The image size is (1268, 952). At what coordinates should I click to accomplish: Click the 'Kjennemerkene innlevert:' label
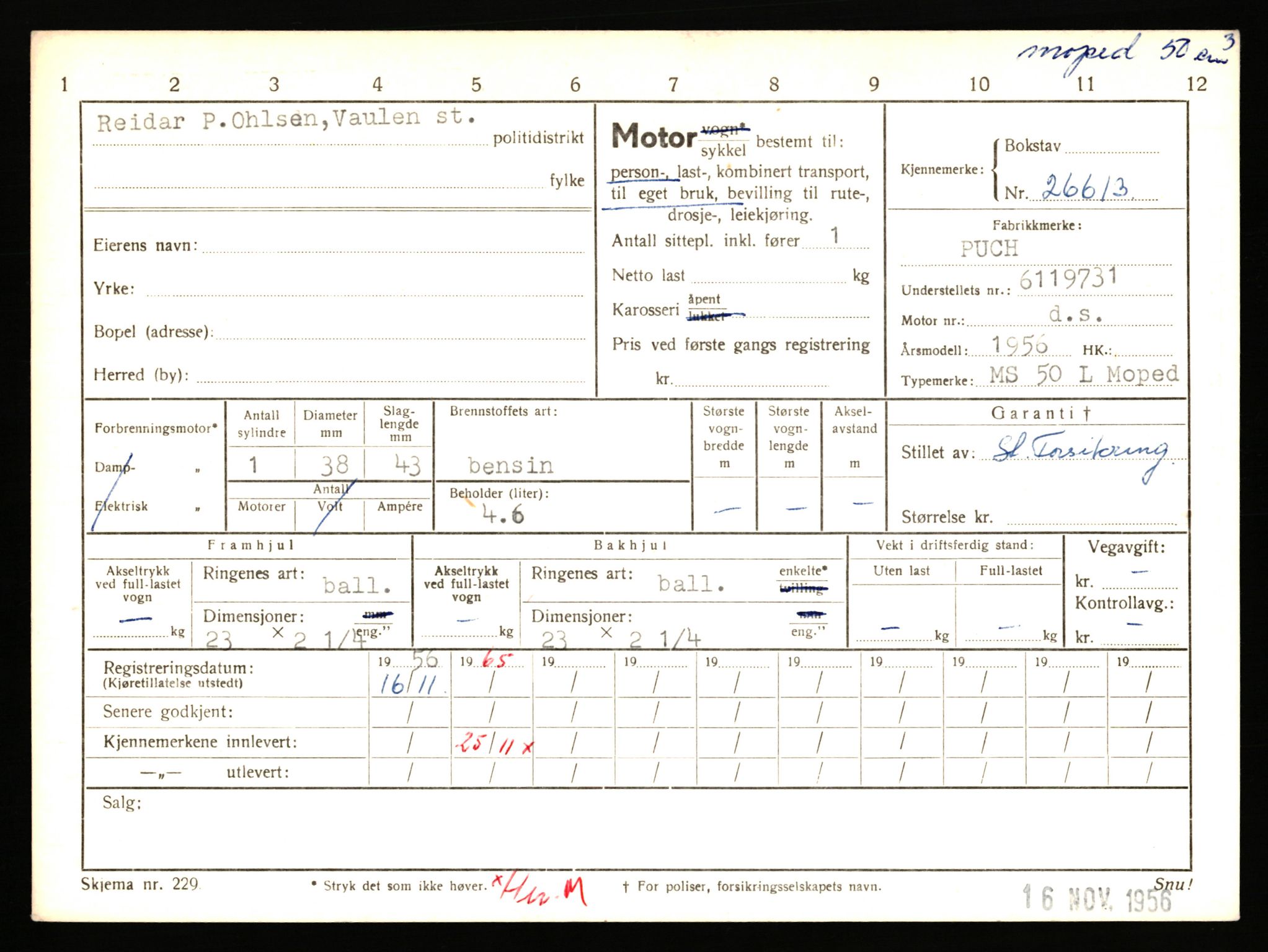[200, 742]
